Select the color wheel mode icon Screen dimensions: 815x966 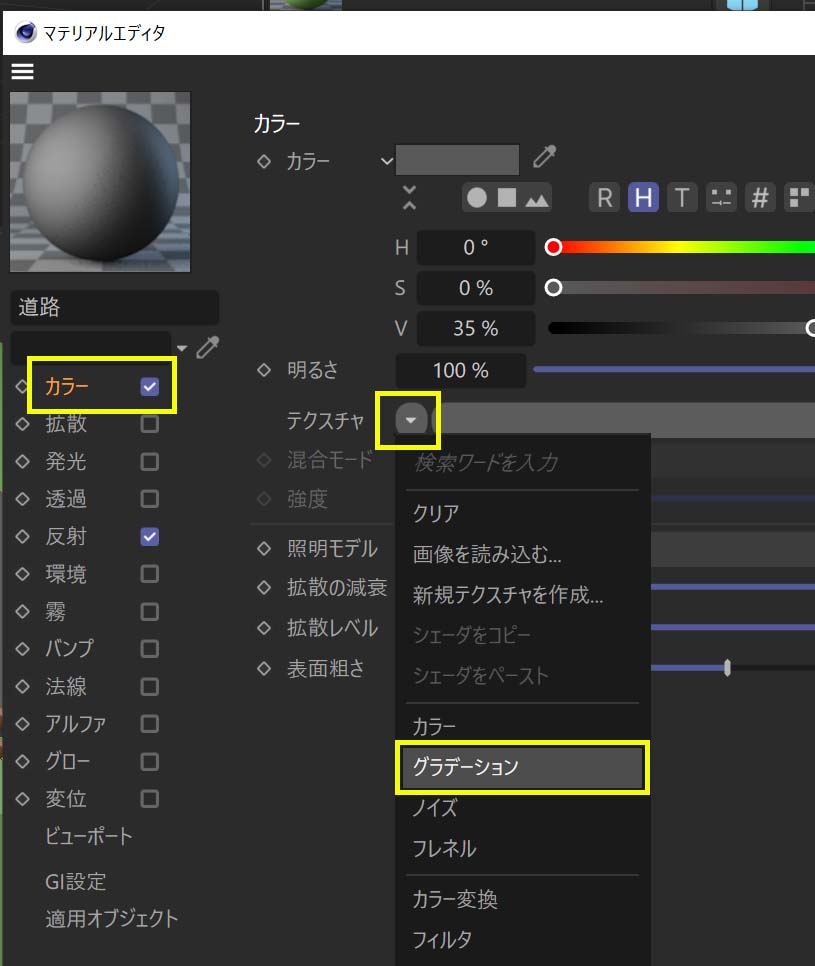pyautogui.click(x=477, y=198)
